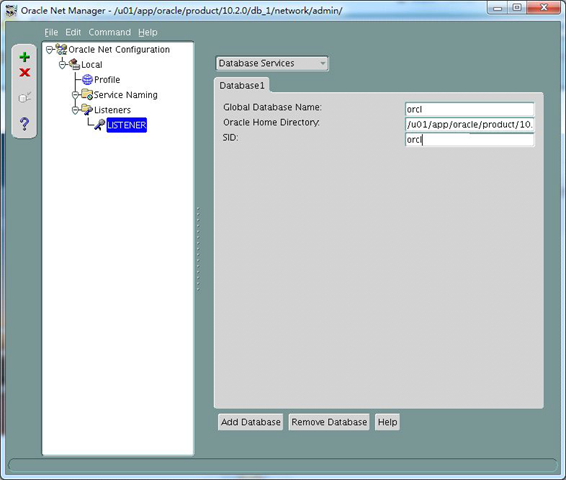Click the Oracle Net Manager title bar icon

click(11, 10)
